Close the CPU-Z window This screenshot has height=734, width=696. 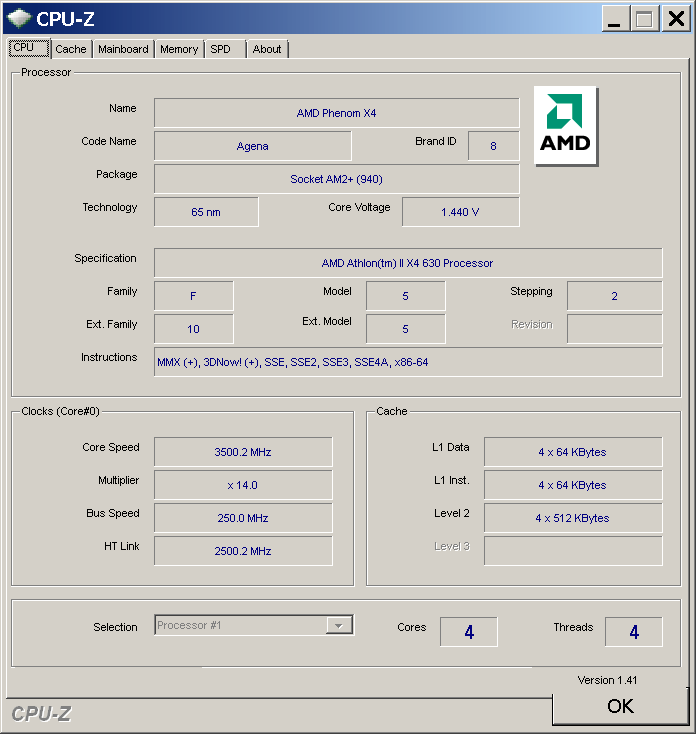[676, 20]
